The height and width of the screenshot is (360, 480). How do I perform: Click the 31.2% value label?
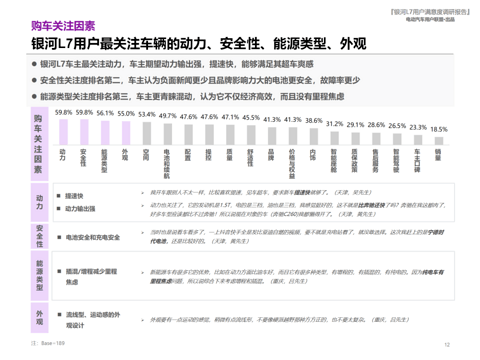pos(335,124)
